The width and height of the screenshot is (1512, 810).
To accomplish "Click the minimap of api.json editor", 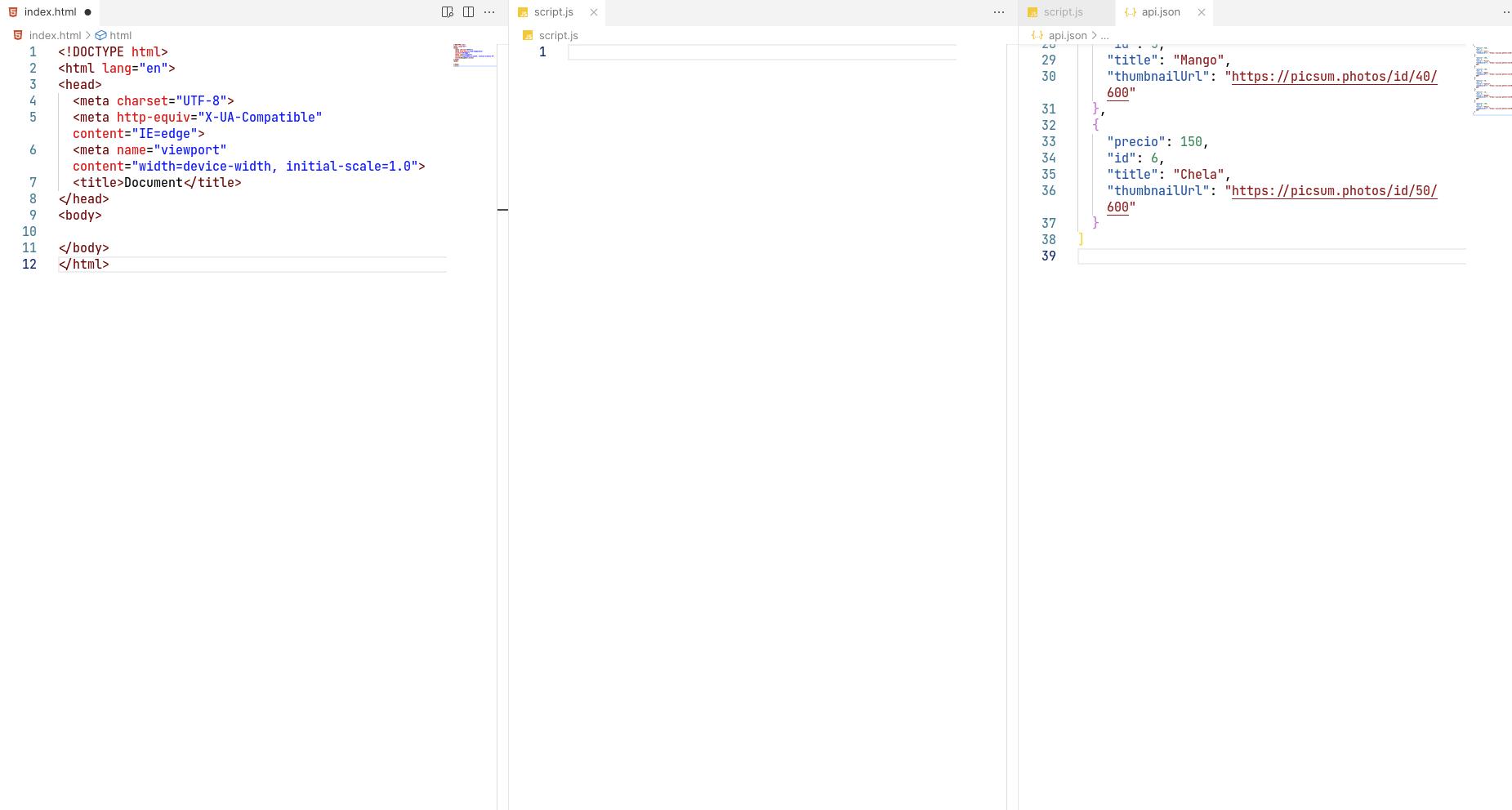I will coord(1492,79).
